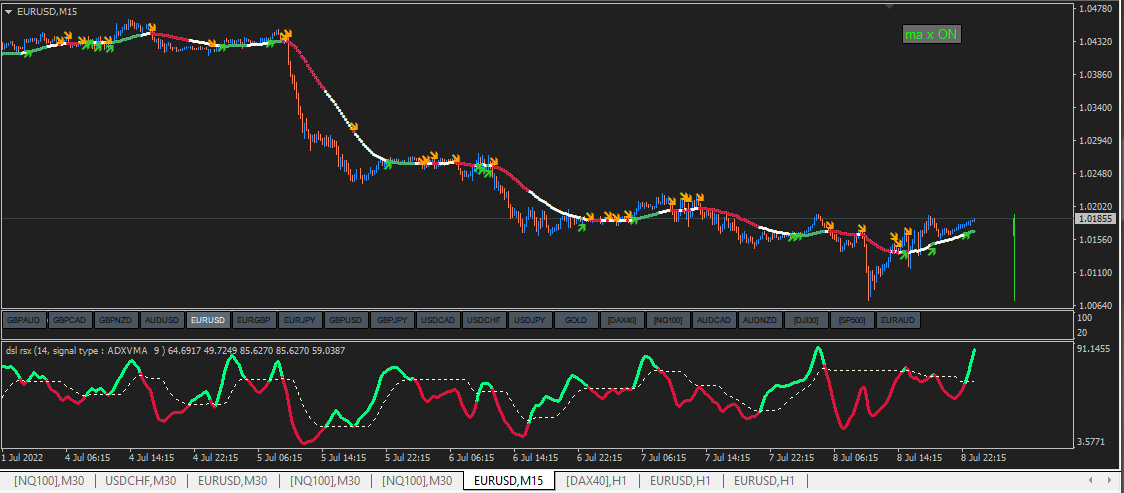
Task: Open the EURUSD,M15 chart title dropdown arrow
Action: tap(9, 11)
